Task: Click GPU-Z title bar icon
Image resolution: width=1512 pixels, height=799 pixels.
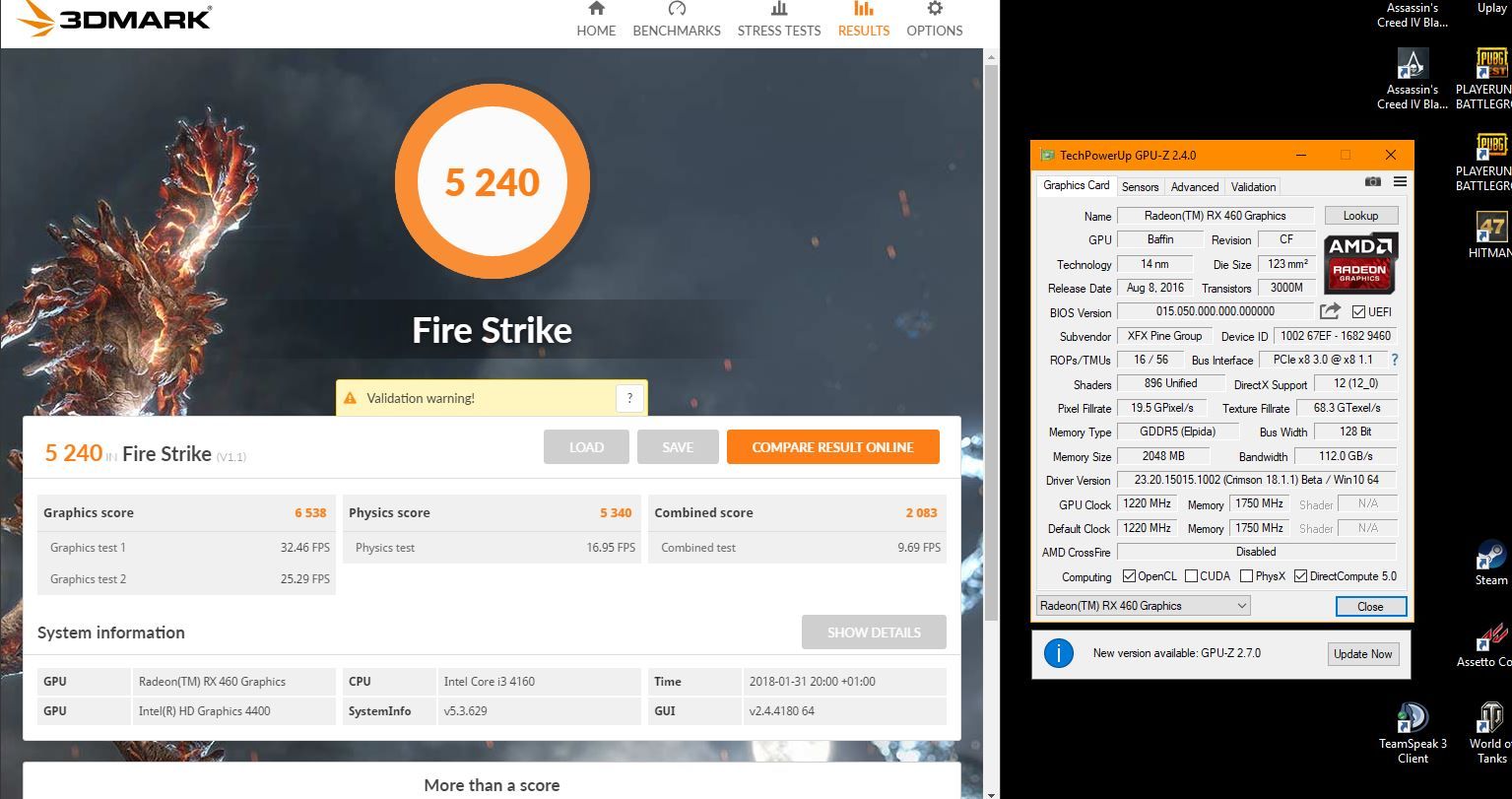Action: 1047,155
